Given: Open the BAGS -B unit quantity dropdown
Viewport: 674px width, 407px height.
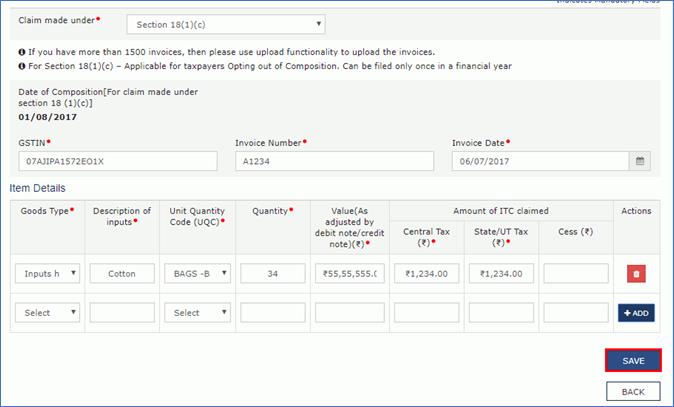Looking at the screenshot, I should [197, 273].
